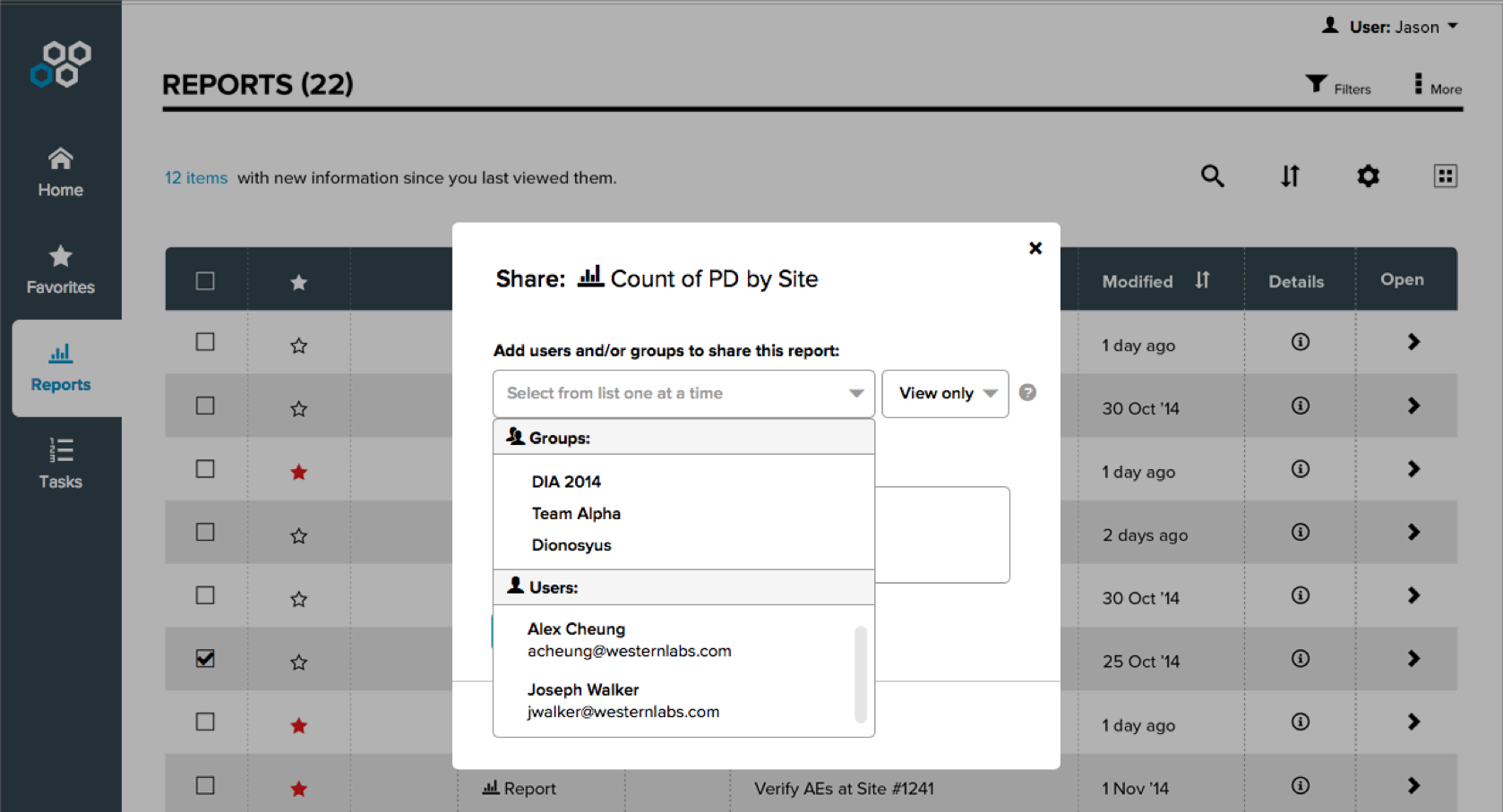The height and width of the screenshot is (812, 1503).
Task: Open Tasks in sidebar
Action: (x=61, y=464)
